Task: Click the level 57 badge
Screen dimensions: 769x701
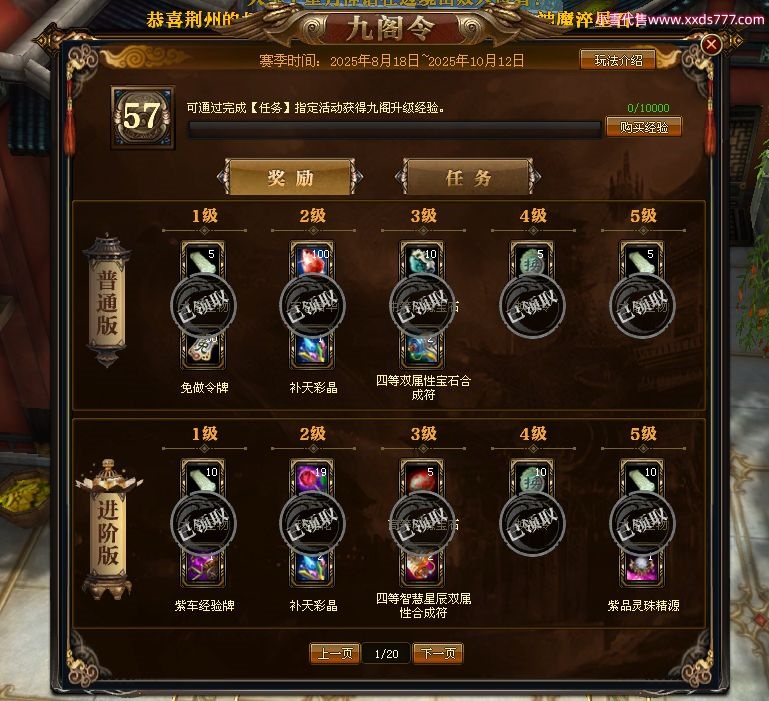Action: (142, 117)
